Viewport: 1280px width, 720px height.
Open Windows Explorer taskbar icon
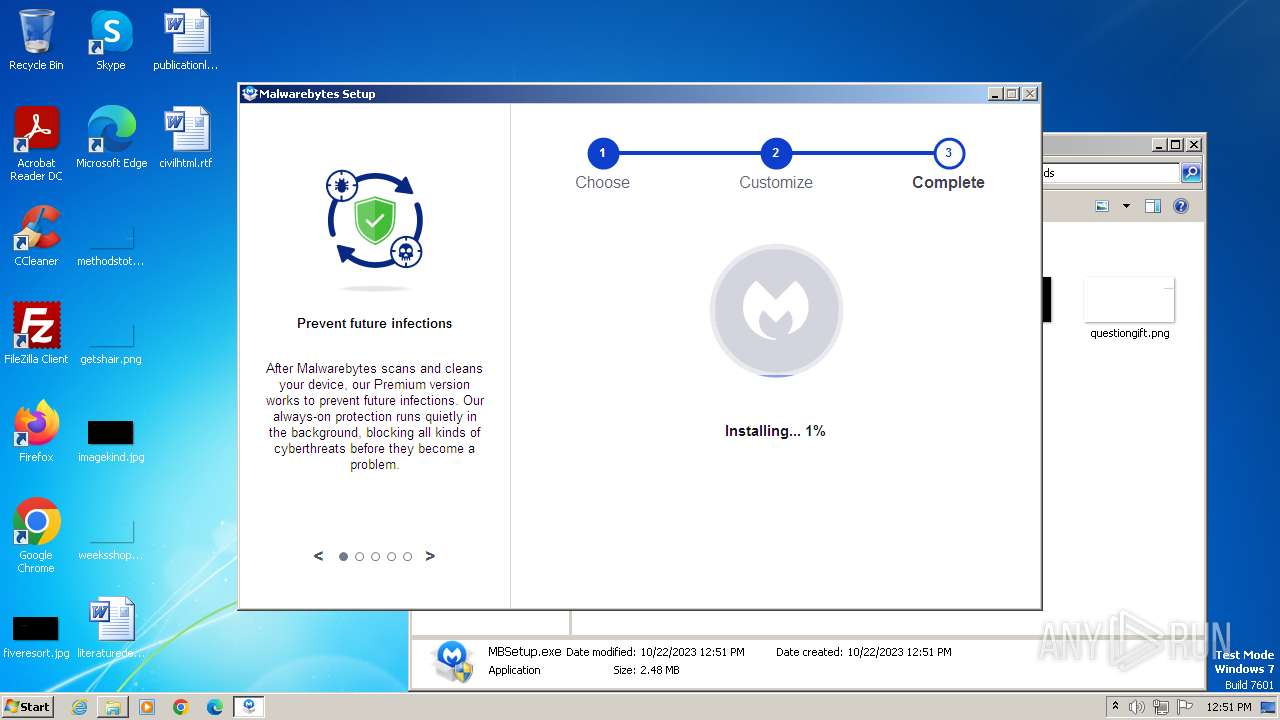(113, 707)
